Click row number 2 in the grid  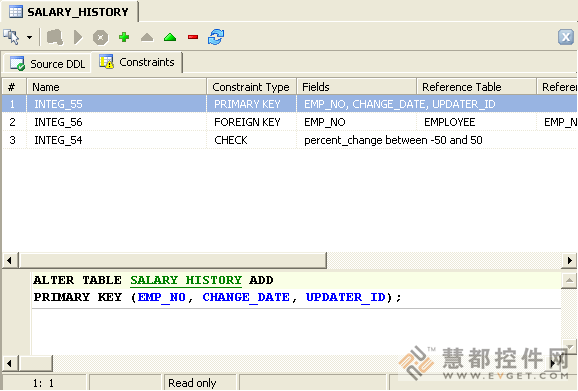(x=13, y=122)
